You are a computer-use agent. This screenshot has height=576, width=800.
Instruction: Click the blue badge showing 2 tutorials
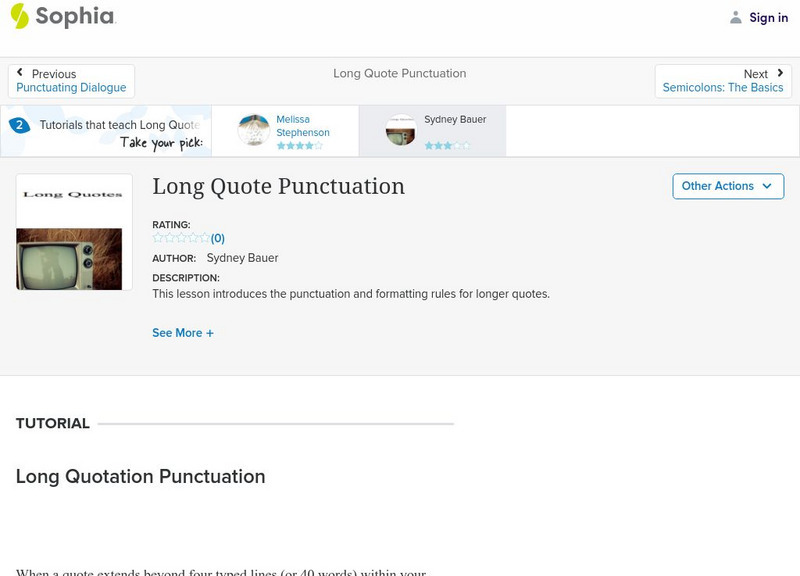[x=20, y=125]
